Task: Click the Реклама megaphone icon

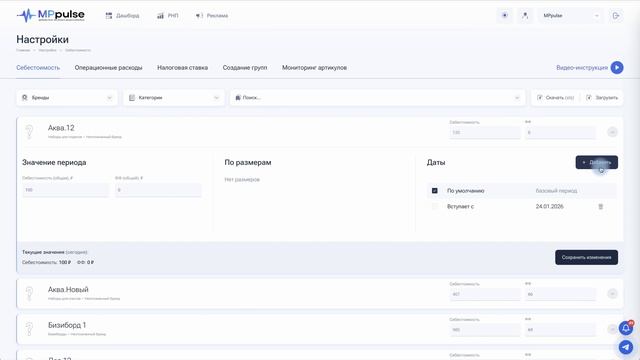Action: click(199, 16)
